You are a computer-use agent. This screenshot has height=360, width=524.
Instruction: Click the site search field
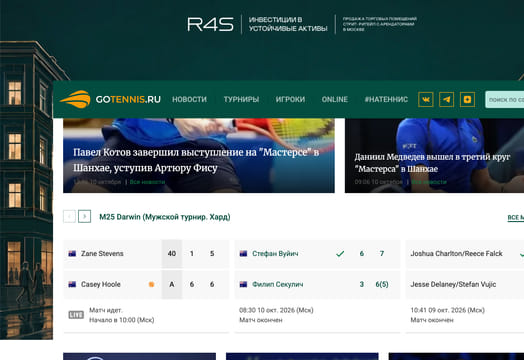505,100
